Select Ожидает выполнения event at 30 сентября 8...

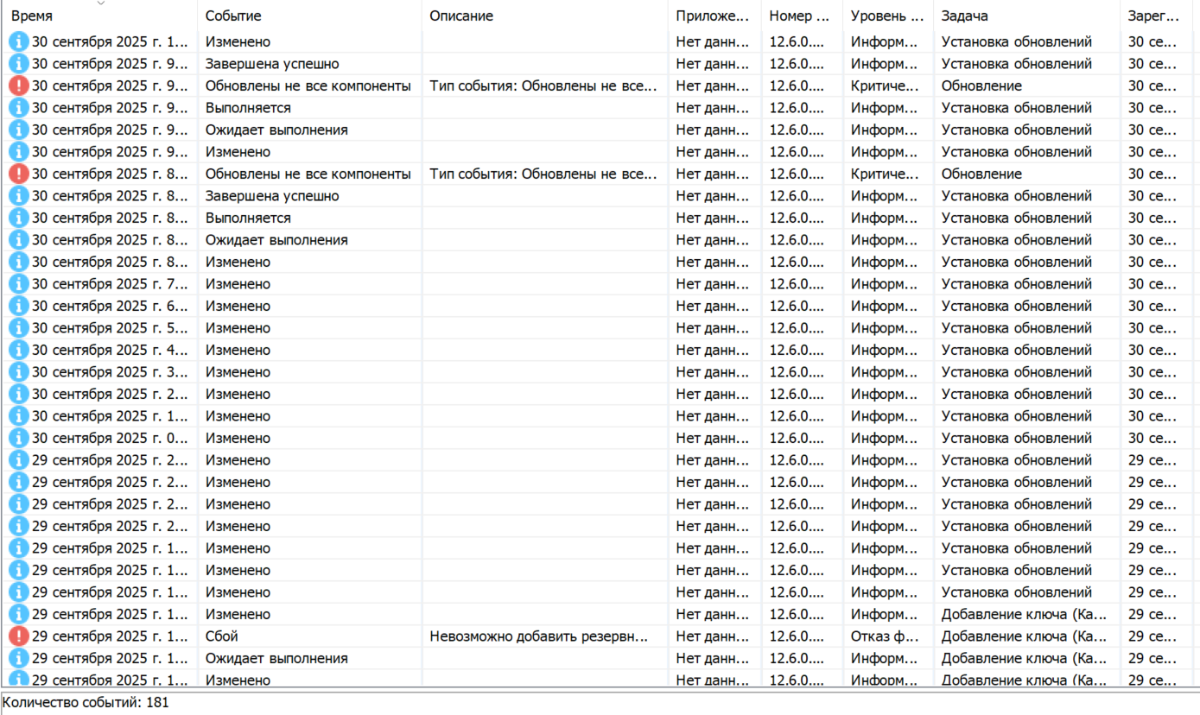pos(276,240)
